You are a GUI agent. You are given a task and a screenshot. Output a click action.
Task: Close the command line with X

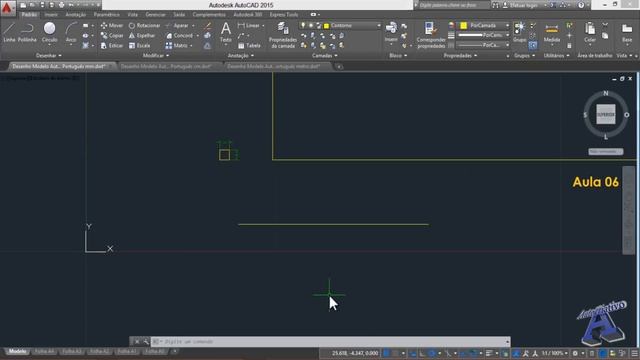click(x=137, y=342)
